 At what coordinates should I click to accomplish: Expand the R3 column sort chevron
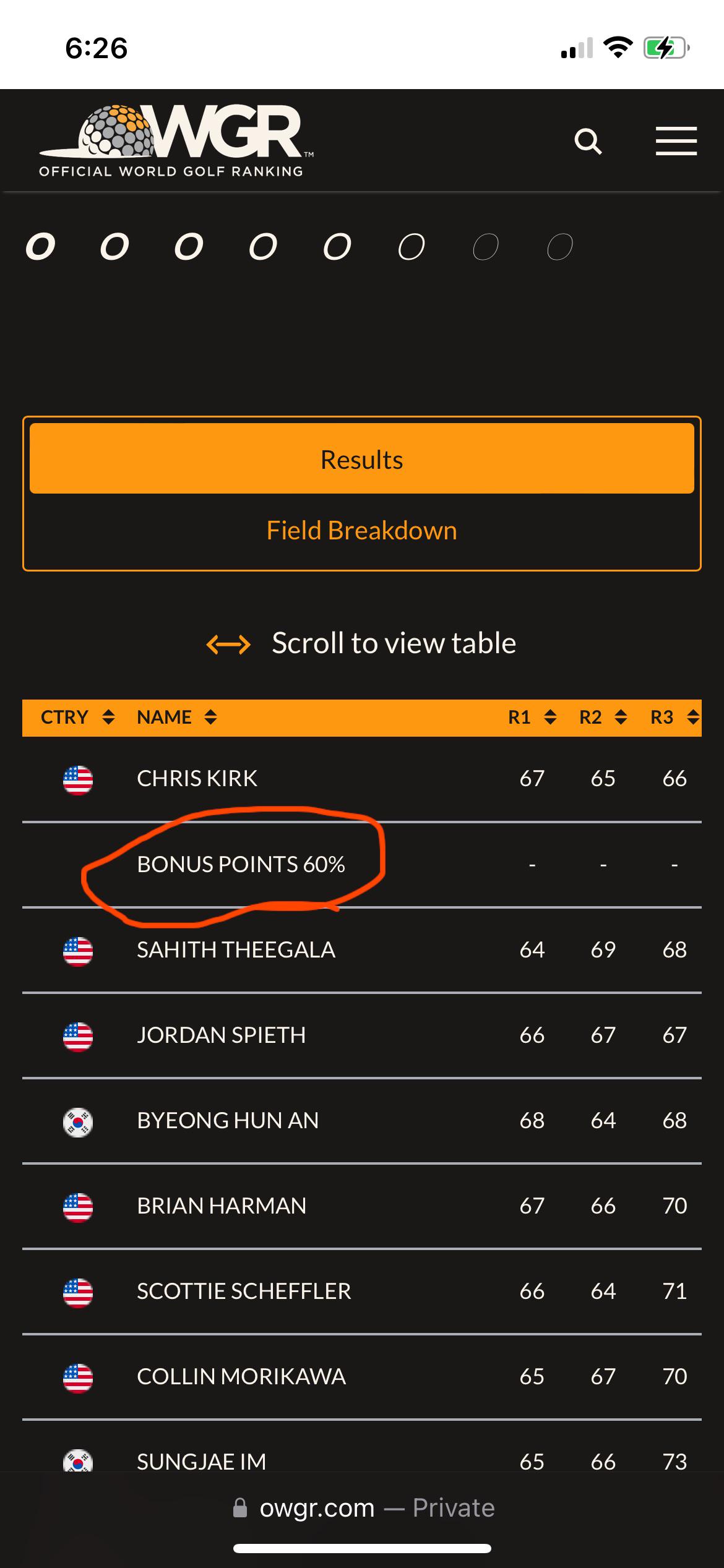tap(692, 717)
